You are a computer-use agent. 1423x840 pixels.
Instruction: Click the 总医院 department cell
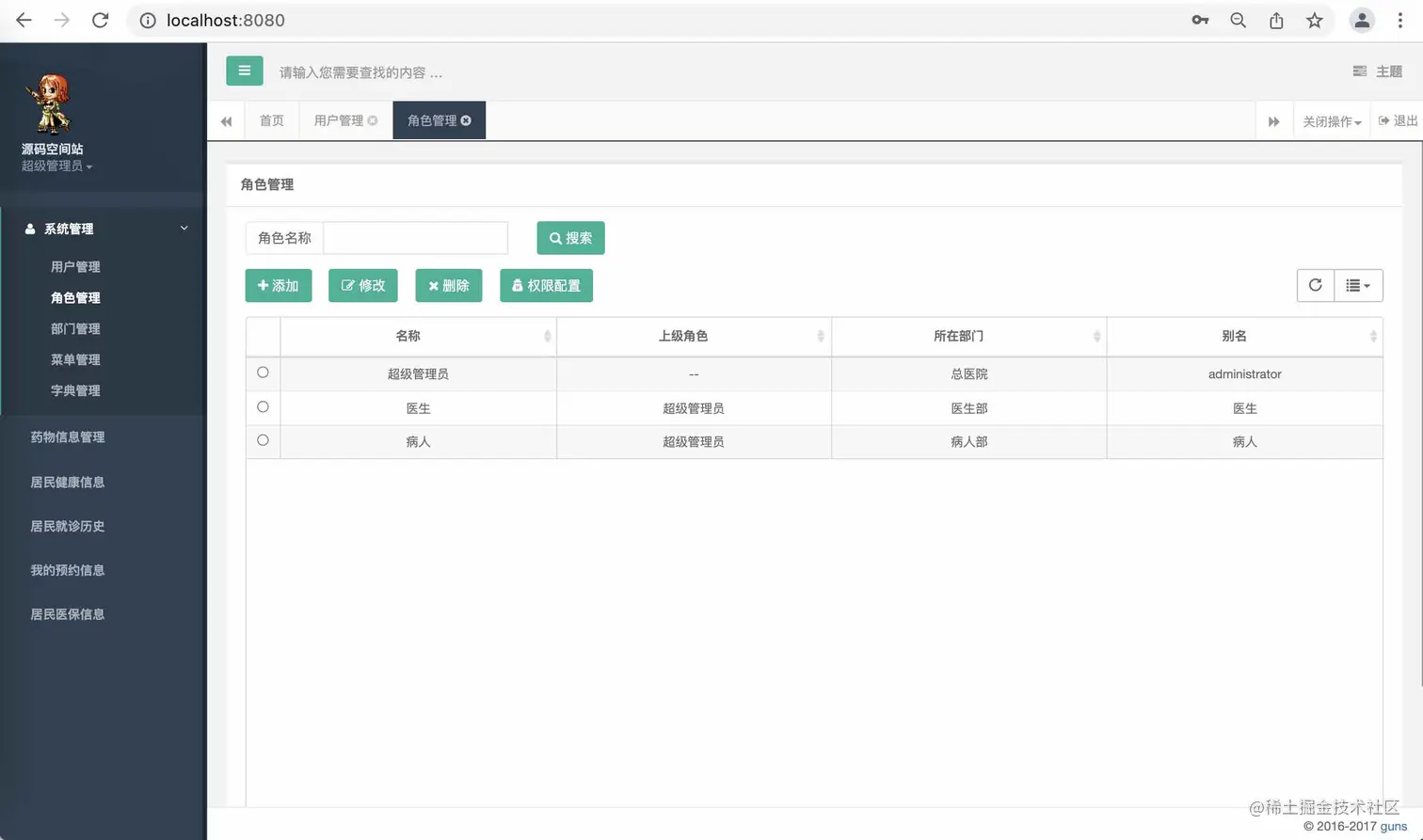click(x=969, y=373)
